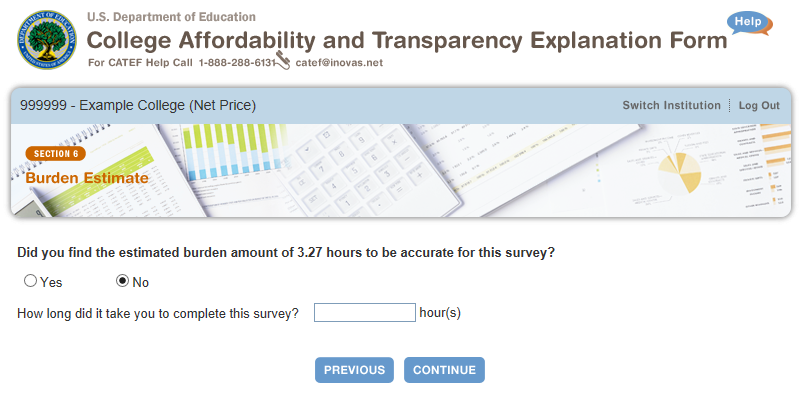Screen dimensions: 808x403
Task: Click the phone icon beside help number
Action: (283, 61)
